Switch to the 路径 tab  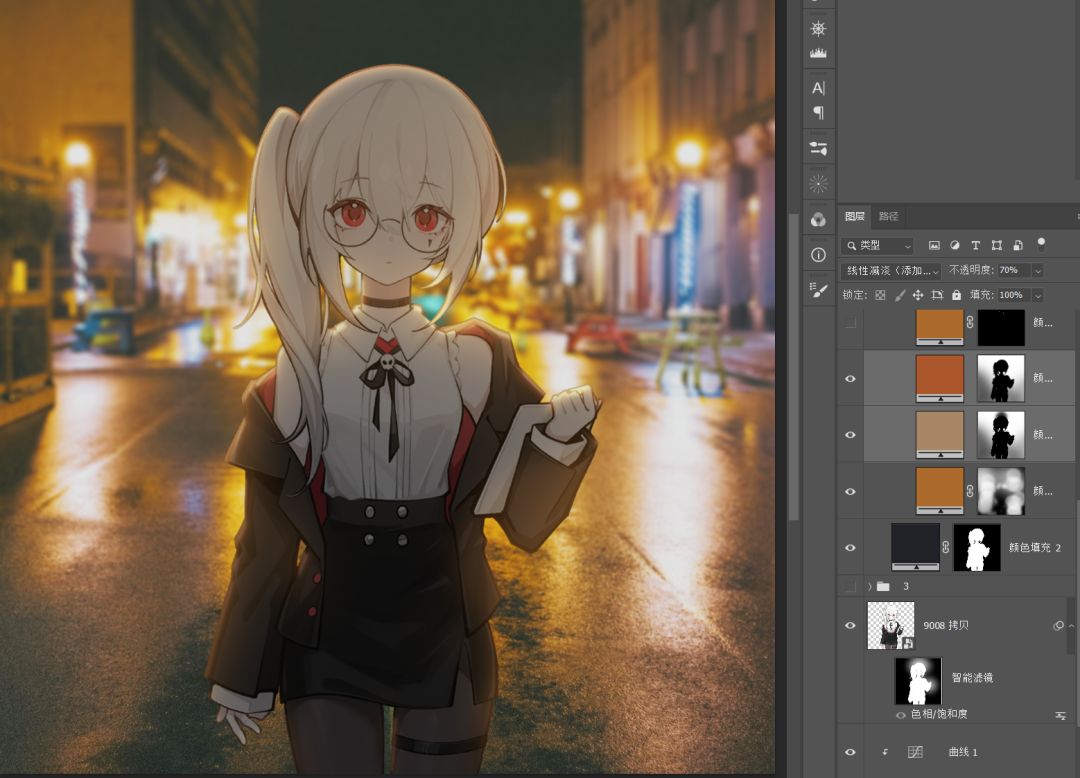point(888,216)
